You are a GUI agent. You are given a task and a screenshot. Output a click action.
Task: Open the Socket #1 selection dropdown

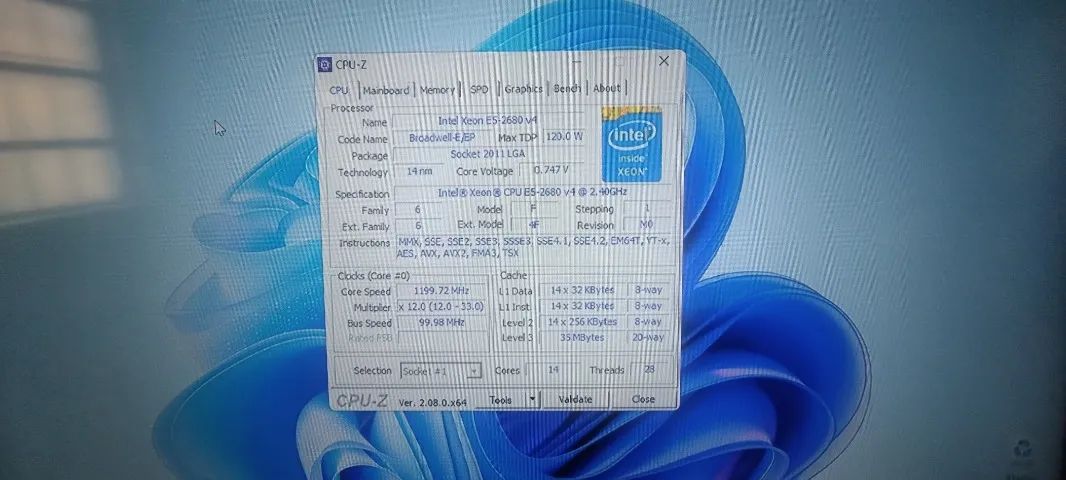[x=441, y=371]
